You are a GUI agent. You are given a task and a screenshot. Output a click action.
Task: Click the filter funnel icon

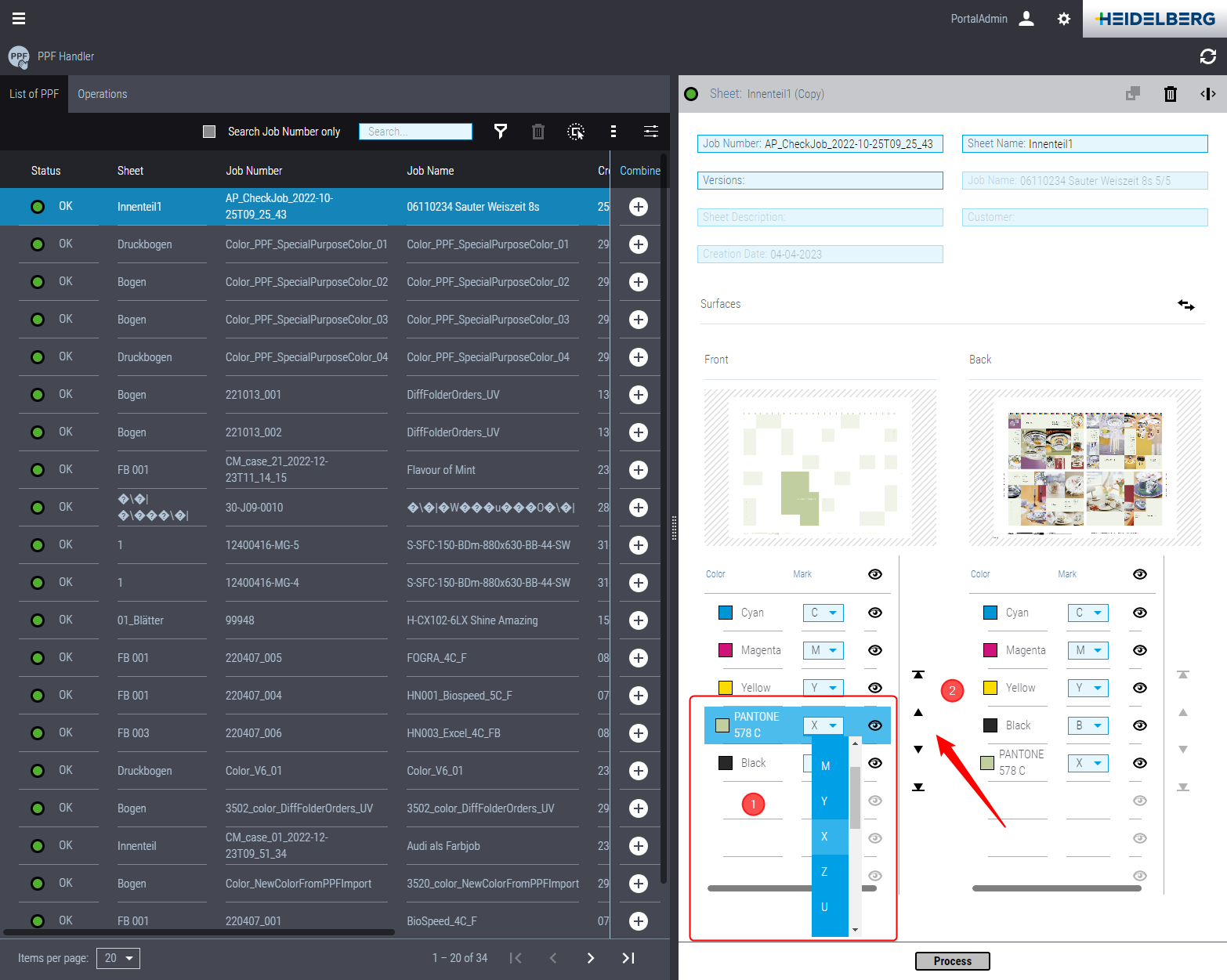click(x=500, y=132)
